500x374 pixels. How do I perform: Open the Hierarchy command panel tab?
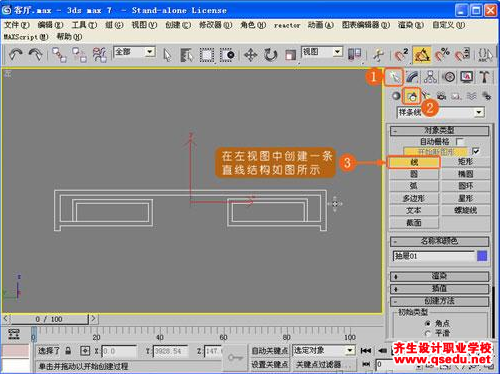pyautogui.click(x=431, y=77)
